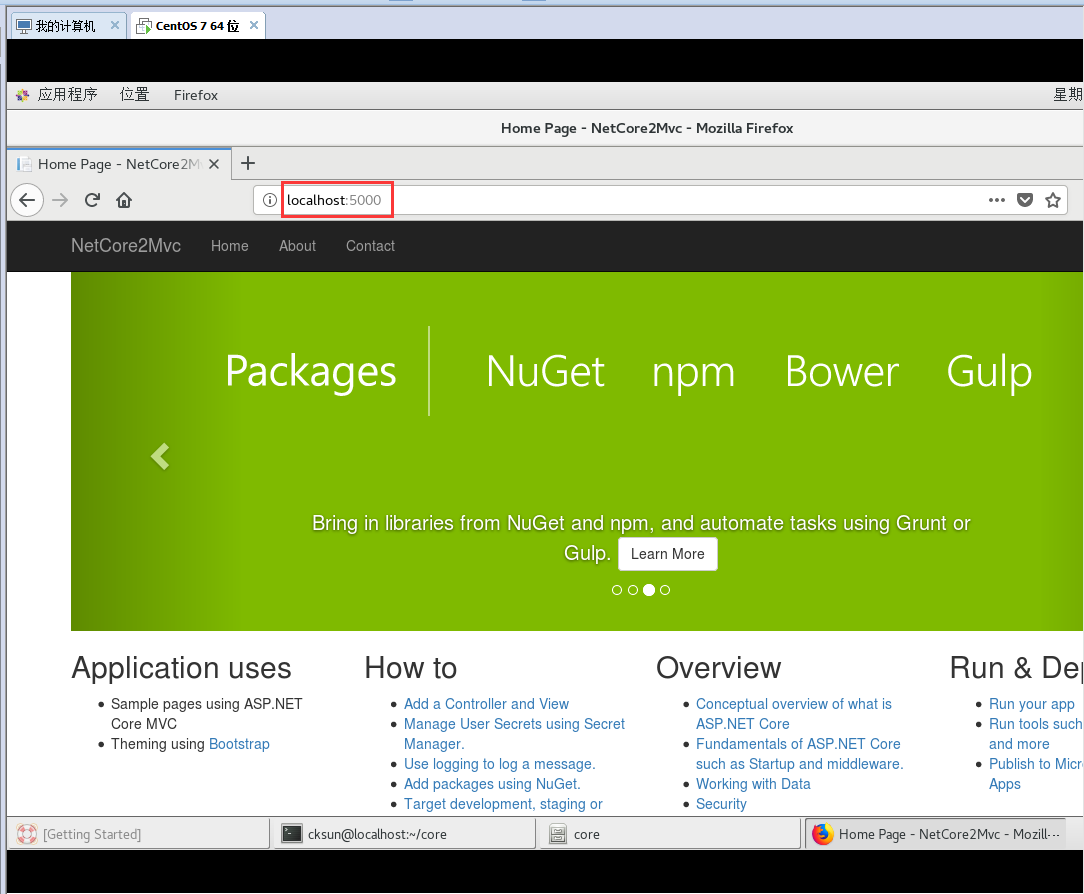This screenshot has width=1084, height=894.
Task: Click the How to heading
Action: point(411,668)
